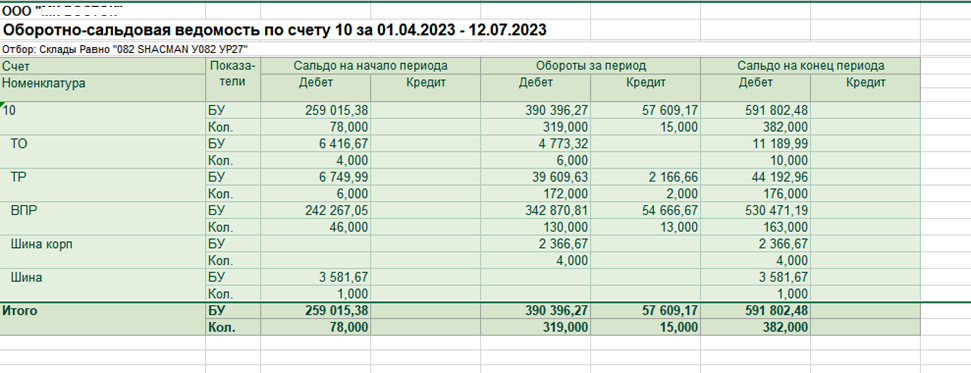Select the ВПР debit turnover 342 870,81

[536, 211]
